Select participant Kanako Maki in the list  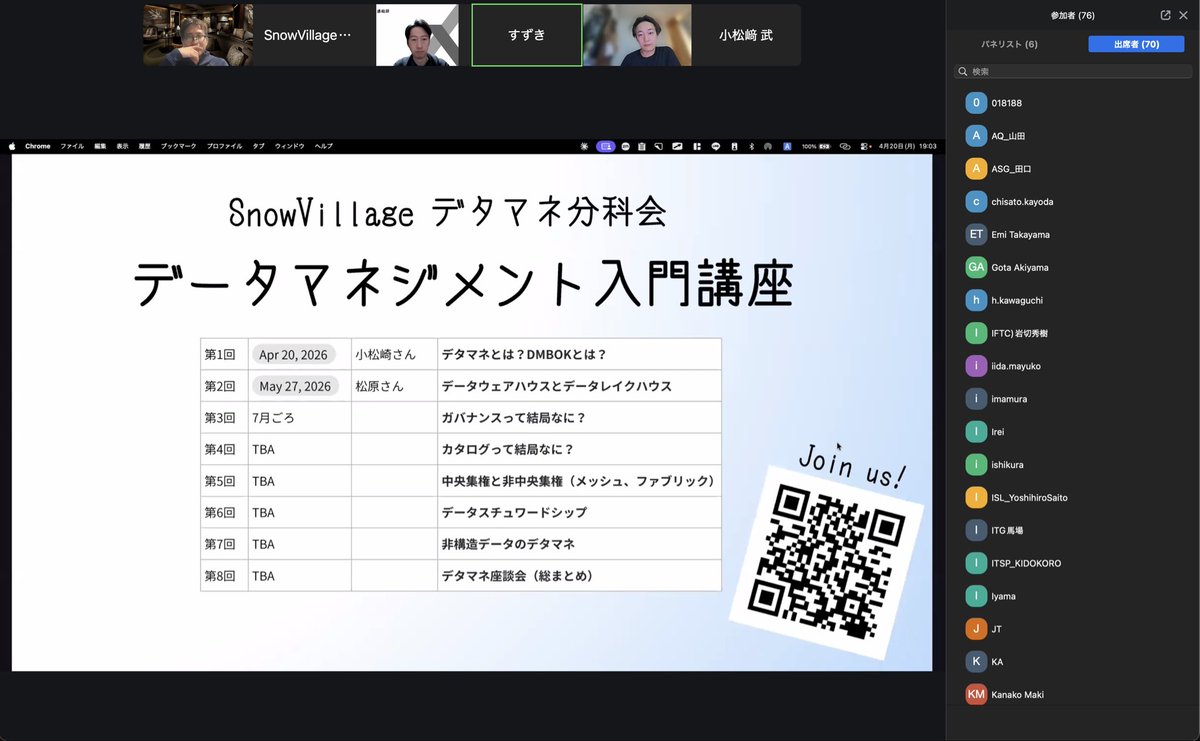pos(1016,694)
